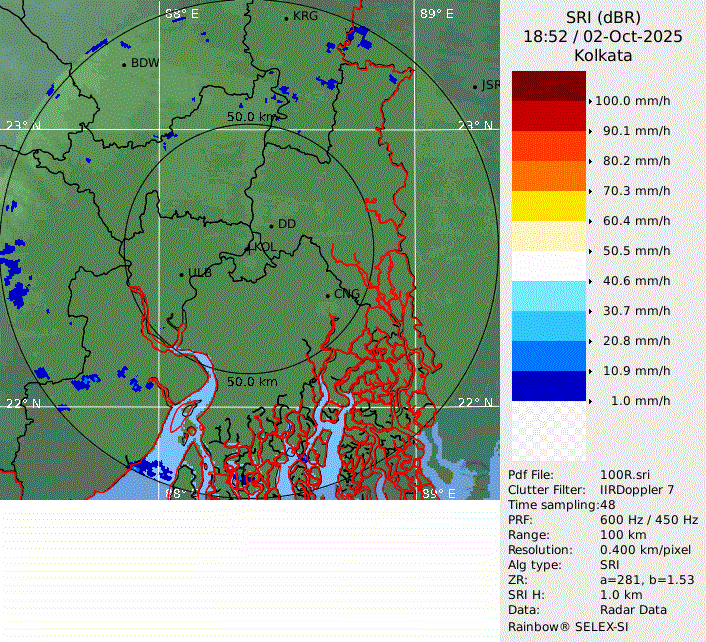Image resolution: width=706 pixels, height=642 pixels.
Task: Click the KOL station marker on map
Action: (250, 246)
